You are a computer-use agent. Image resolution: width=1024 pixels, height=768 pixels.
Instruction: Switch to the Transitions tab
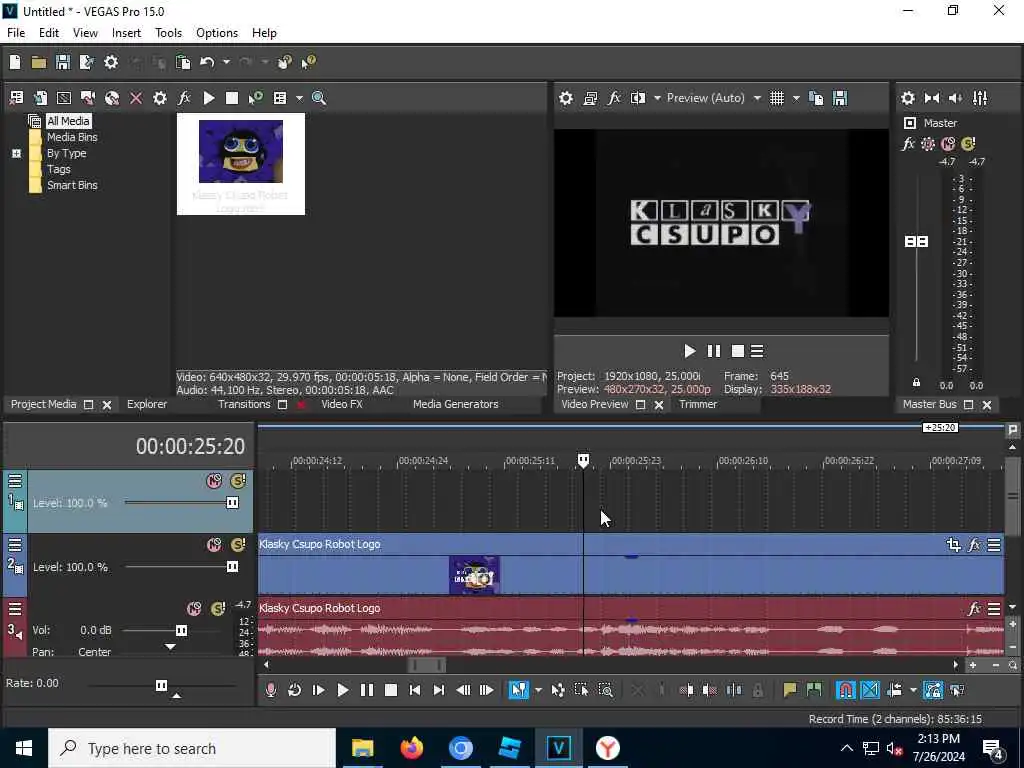click(x=244, y=404)
